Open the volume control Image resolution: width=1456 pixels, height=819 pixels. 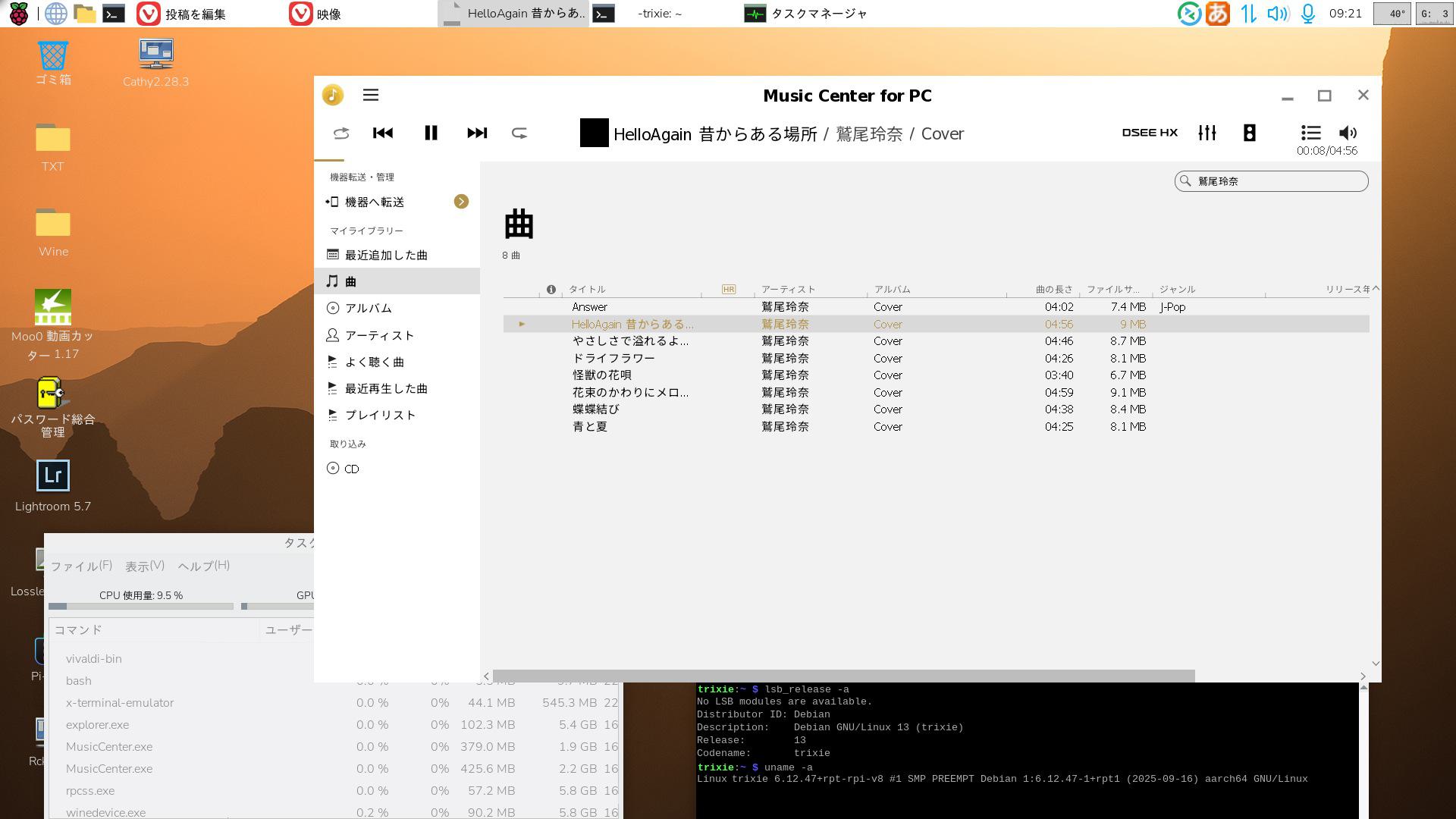point(1348,133)
